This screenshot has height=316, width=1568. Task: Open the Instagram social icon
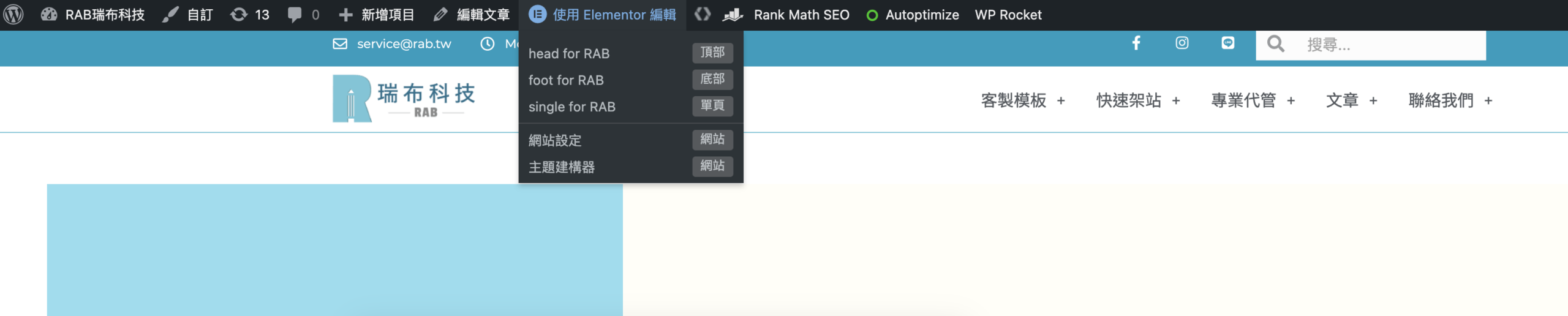point(1182,43)
